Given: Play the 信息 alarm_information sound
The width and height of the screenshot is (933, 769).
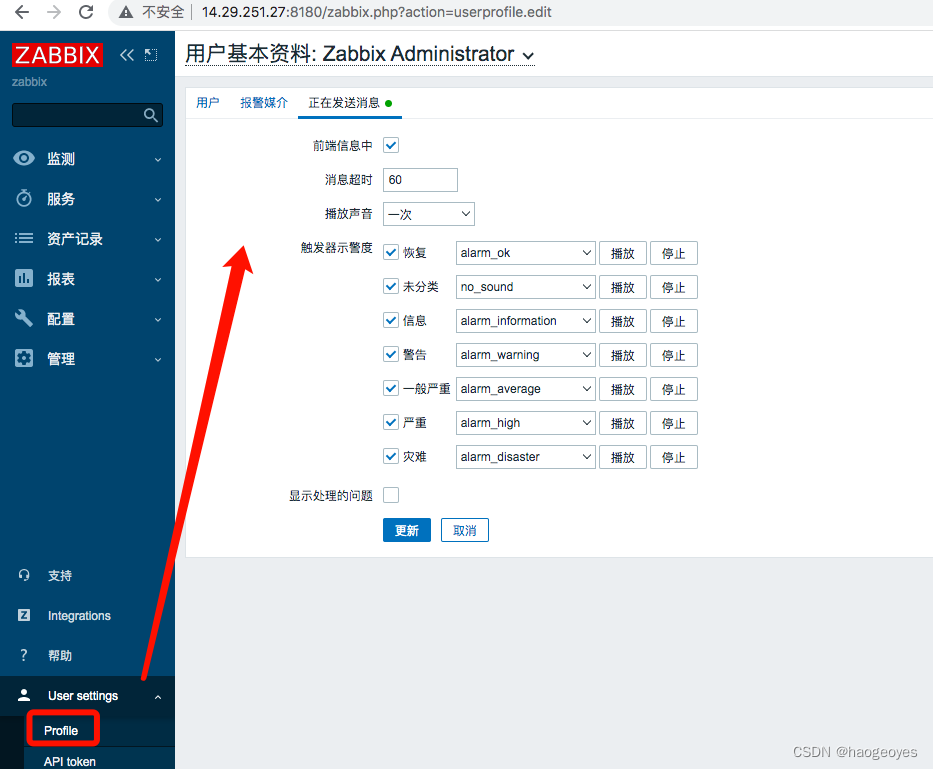Looking at the screenshot, I should click(x=622, y=321).
